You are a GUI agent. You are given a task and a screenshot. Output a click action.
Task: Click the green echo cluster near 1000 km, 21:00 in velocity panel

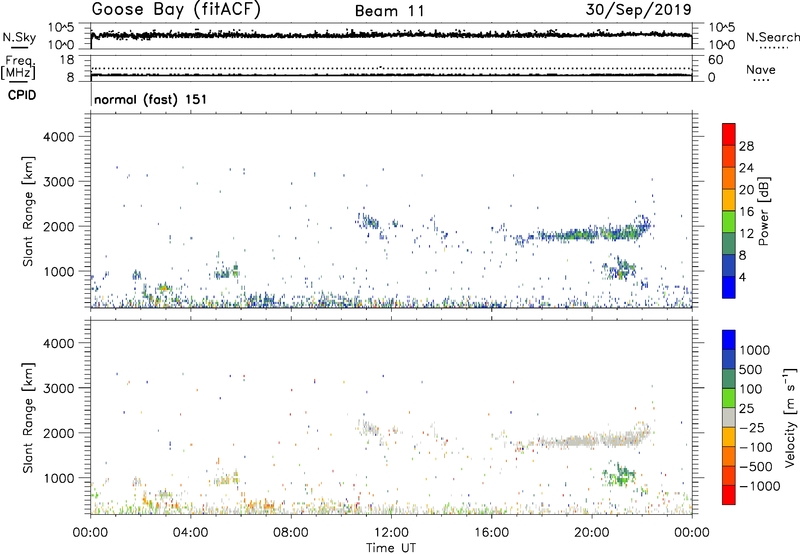coord(618,475)
